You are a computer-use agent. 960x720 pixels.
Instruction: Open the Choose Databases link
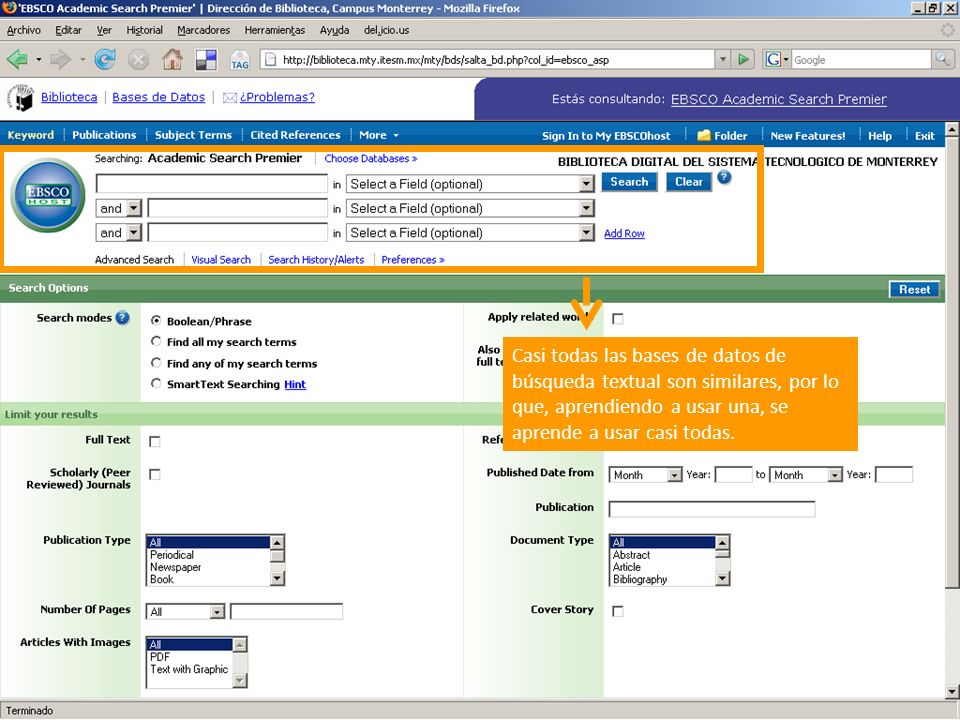(x=370, y=159)
